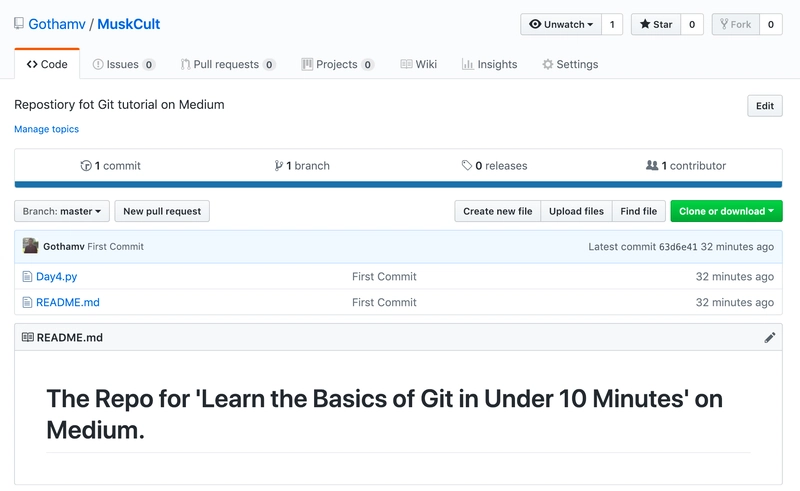Screen dimensions: 800x491
Task: Click the Manage topics link
Action: [x=46, y=129]
